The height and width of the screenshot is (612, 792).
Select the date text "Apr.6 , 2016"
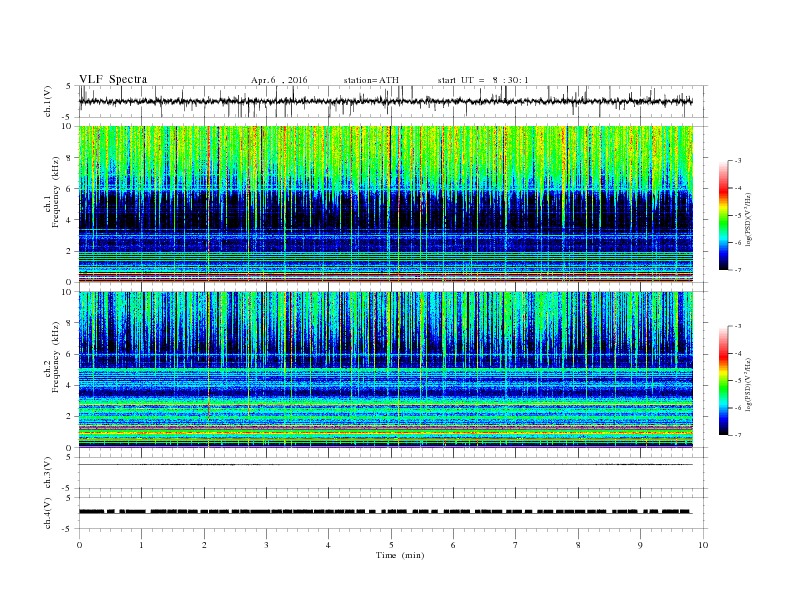[279, 80]
